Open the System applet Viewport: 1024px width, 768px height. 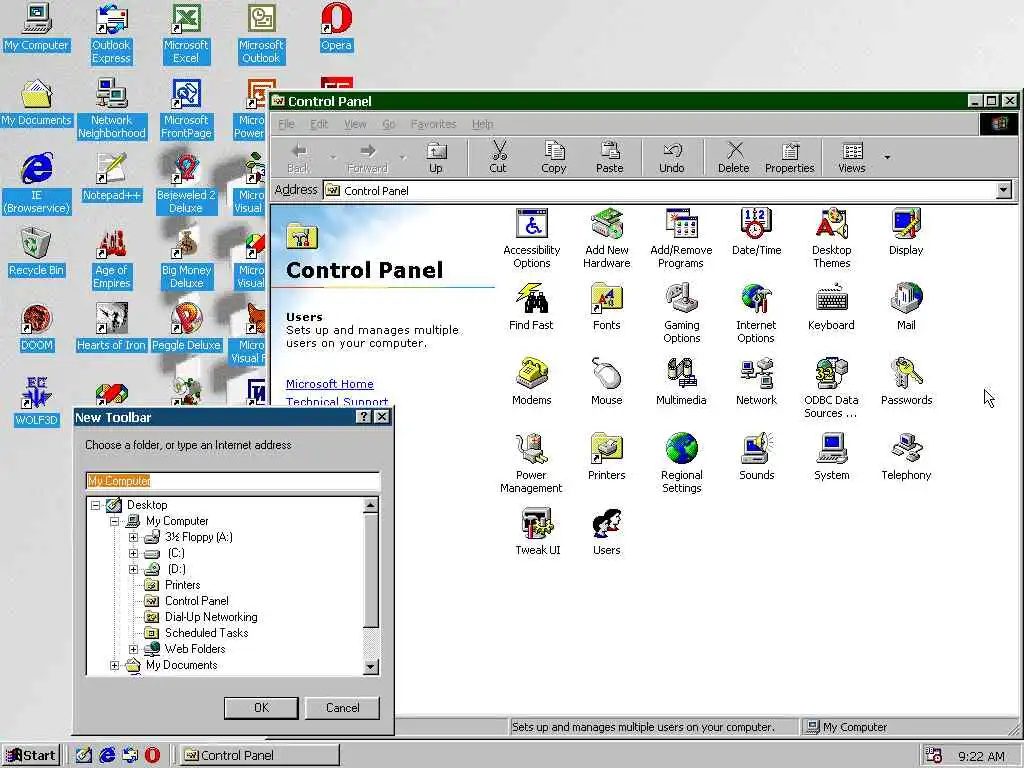pyautogui.click(x=831, y=457)
